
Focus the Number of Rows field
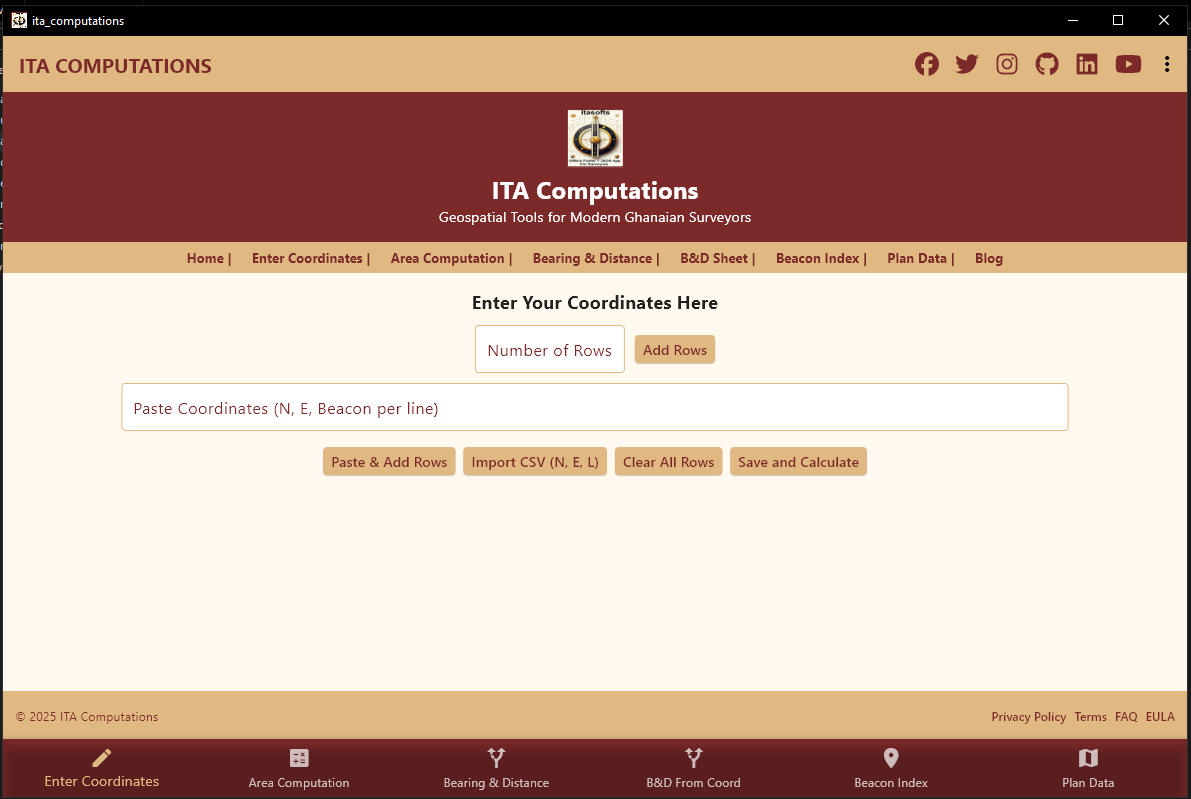550,349
